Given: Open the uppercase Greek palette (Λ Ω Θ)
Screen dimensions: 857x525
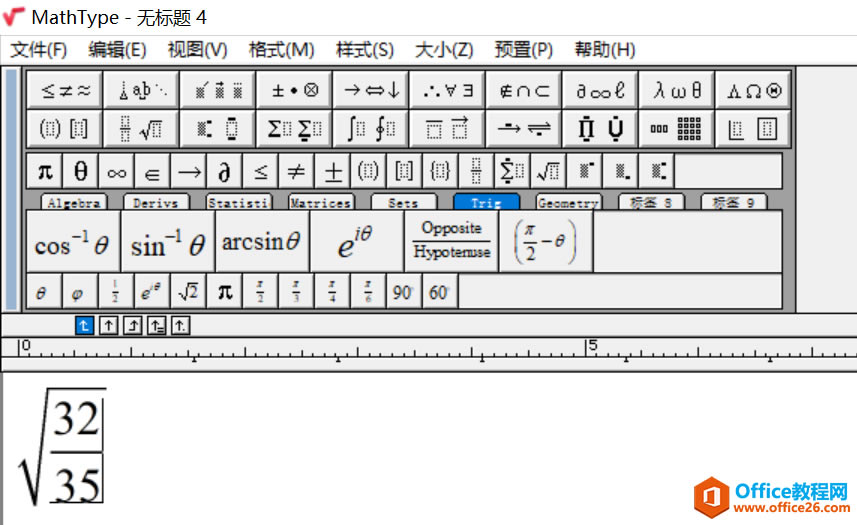Looking at the screenshot, I should [753, 90].
